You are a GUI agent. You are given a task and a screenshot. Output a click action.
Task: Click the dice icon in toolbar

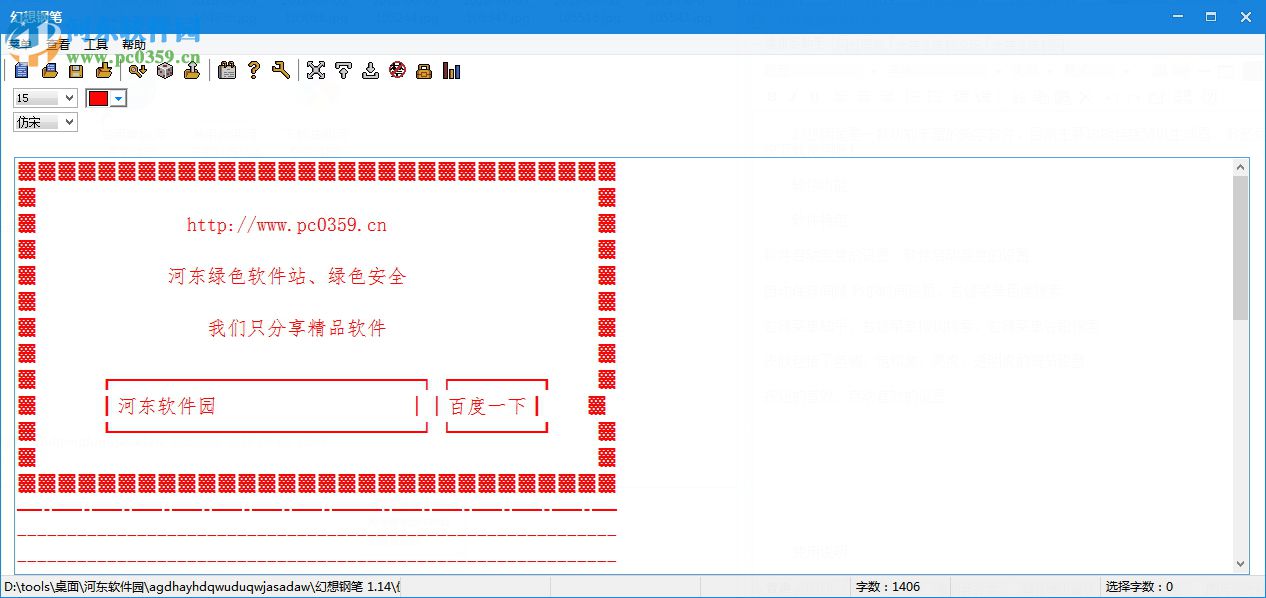(x=165, y=70)
